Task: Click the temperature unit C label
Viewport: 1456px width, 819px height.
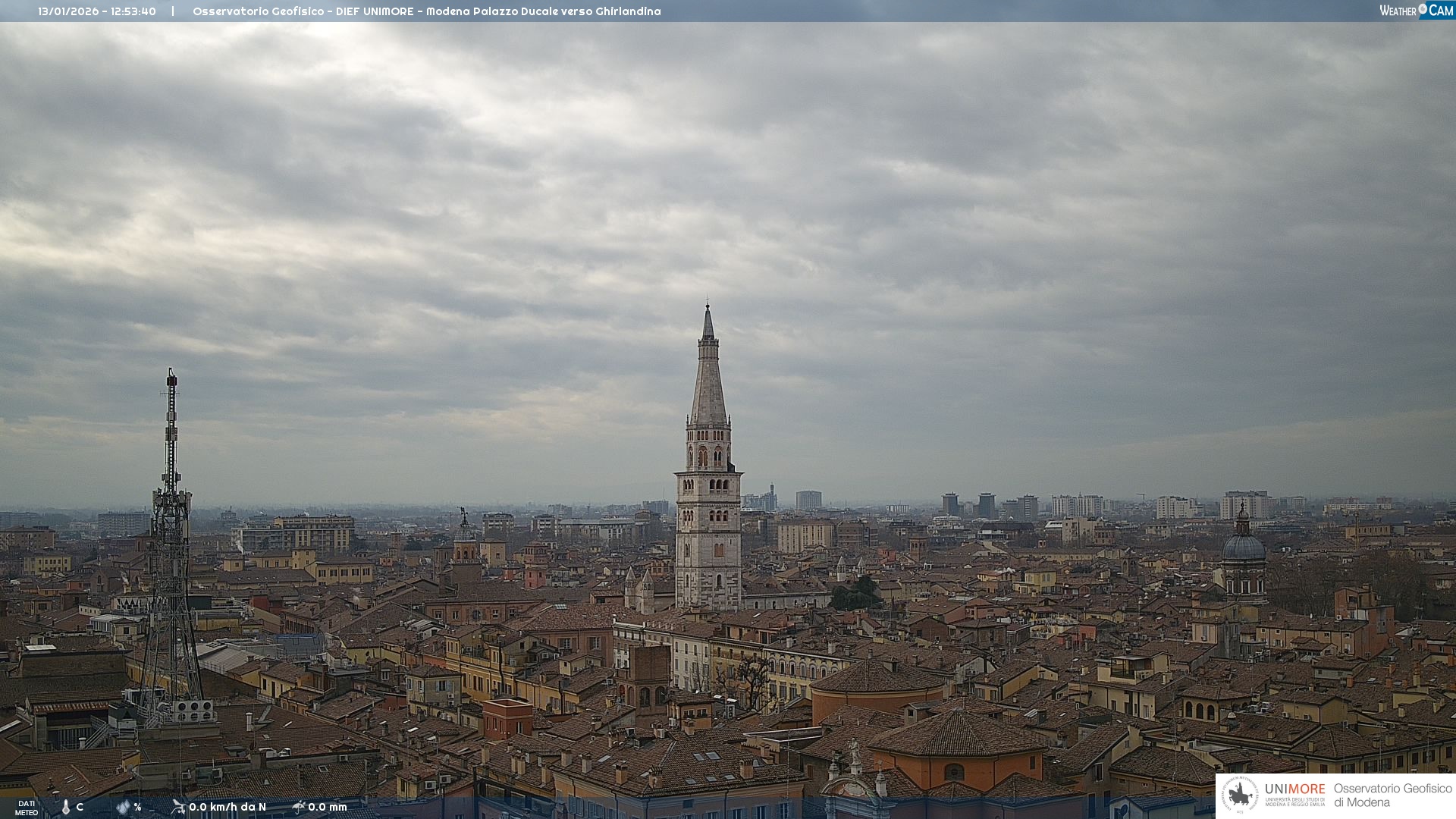Action: pos(80,807)
